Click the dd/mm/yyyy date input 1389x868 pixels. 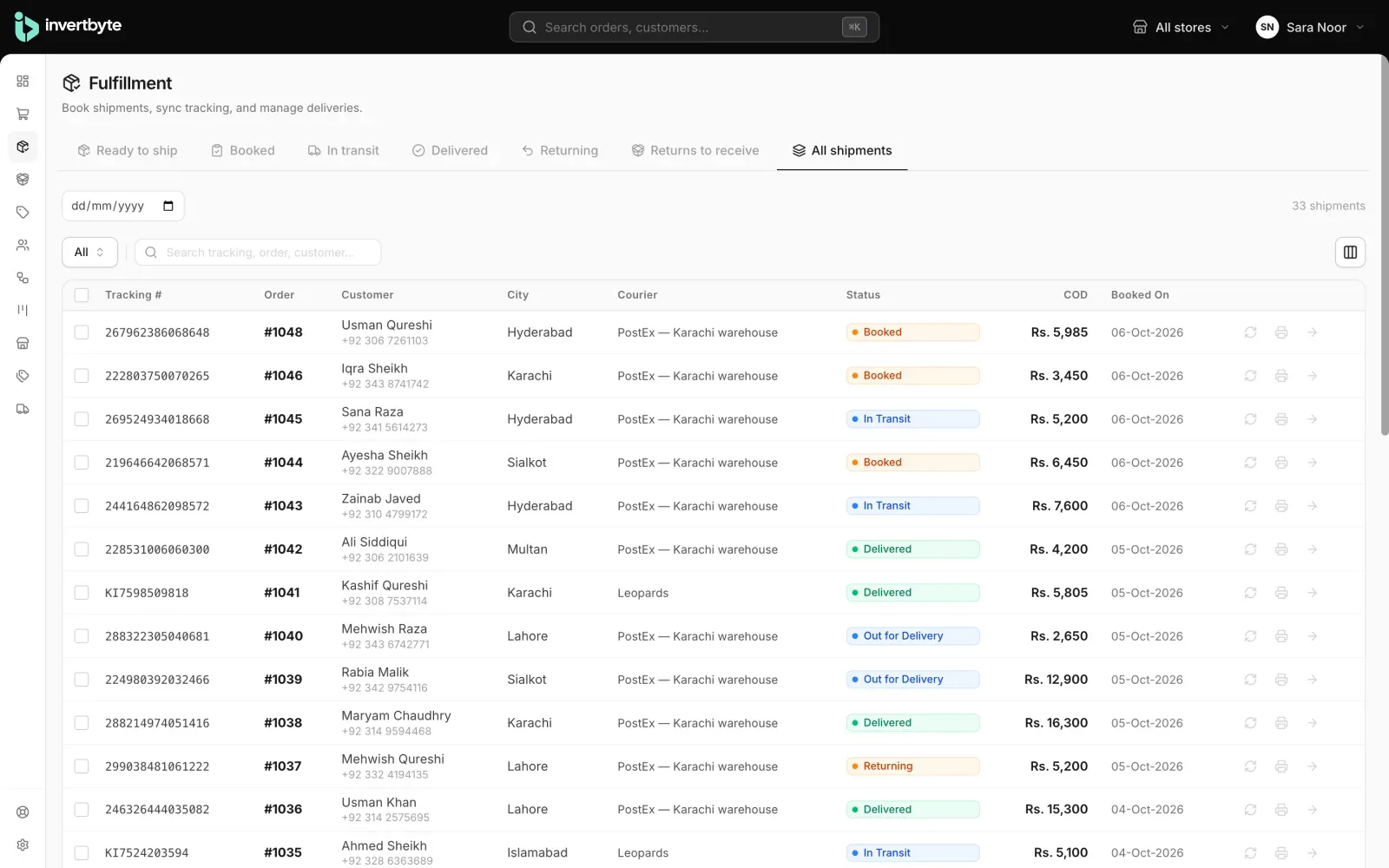point(123,206)
